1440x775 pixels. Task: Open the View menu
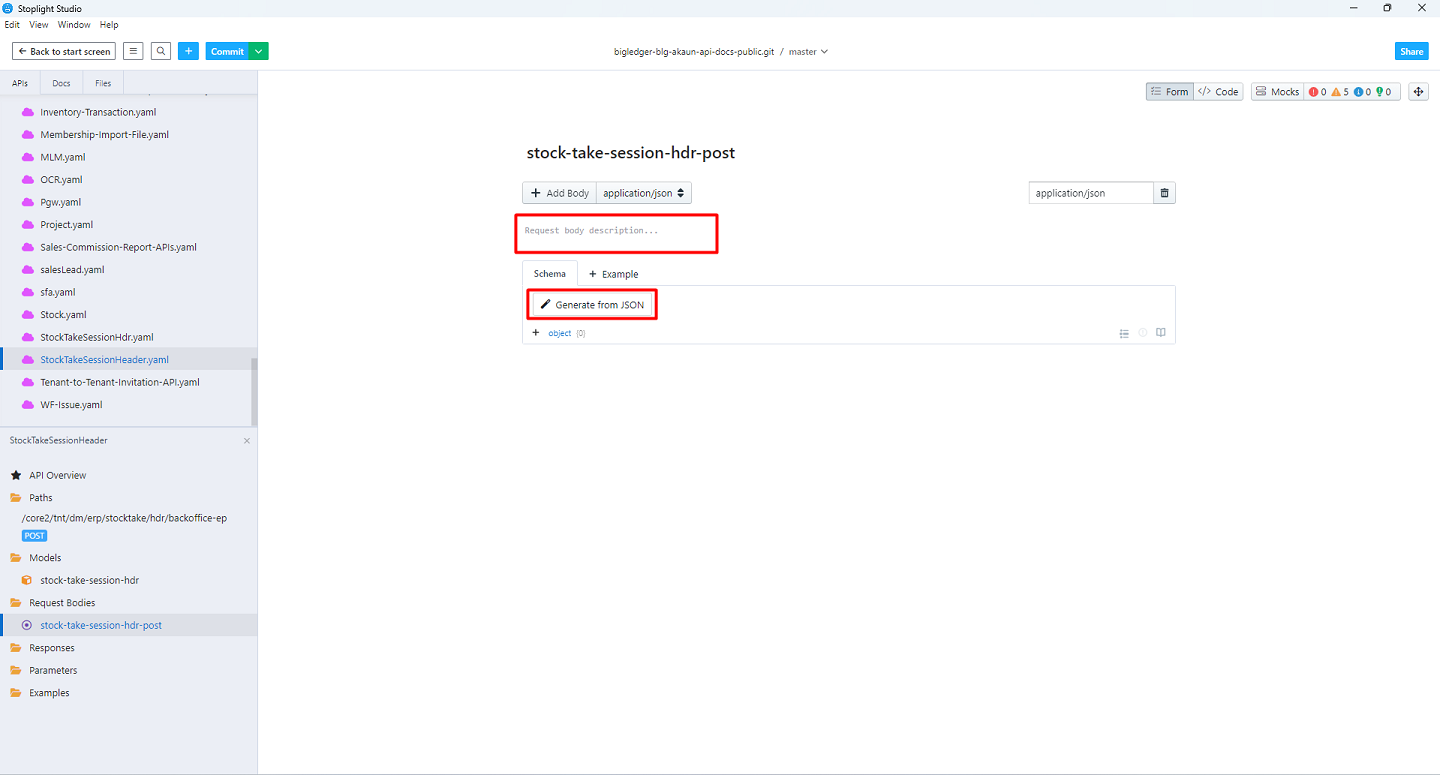pos(39,25)
